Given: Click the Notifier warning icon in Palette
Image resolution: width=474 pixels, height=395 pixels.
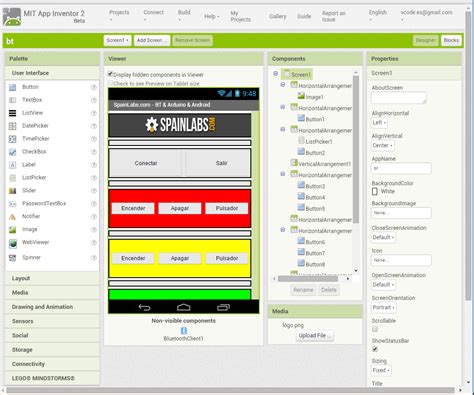Looking at the screenshot, I should pyautogui.click(x=12, y=217).
